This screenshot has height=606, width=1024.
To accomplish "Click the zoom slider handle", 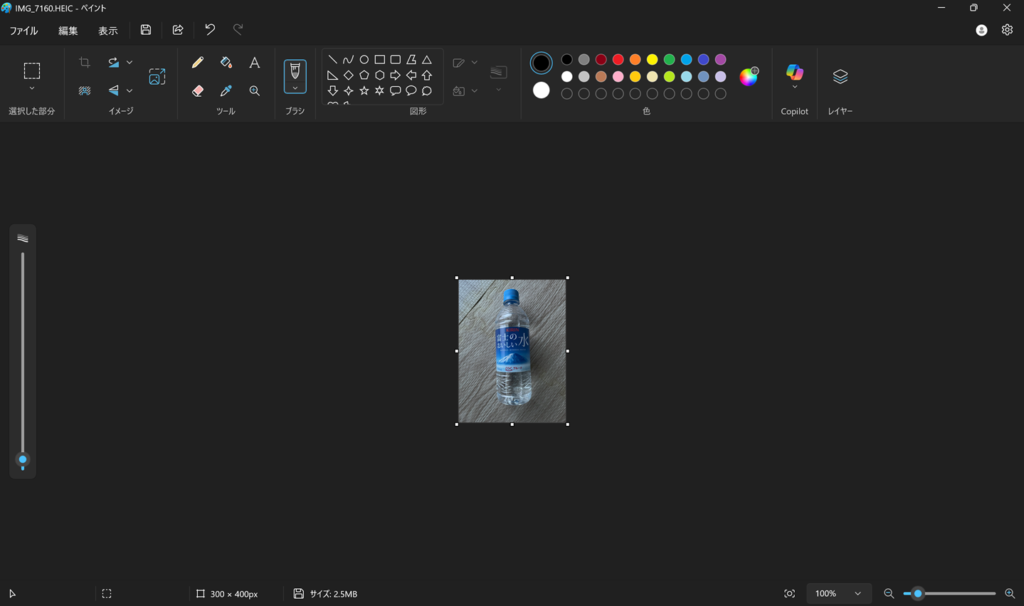I will pyautogui.click(x=918, y=594).
